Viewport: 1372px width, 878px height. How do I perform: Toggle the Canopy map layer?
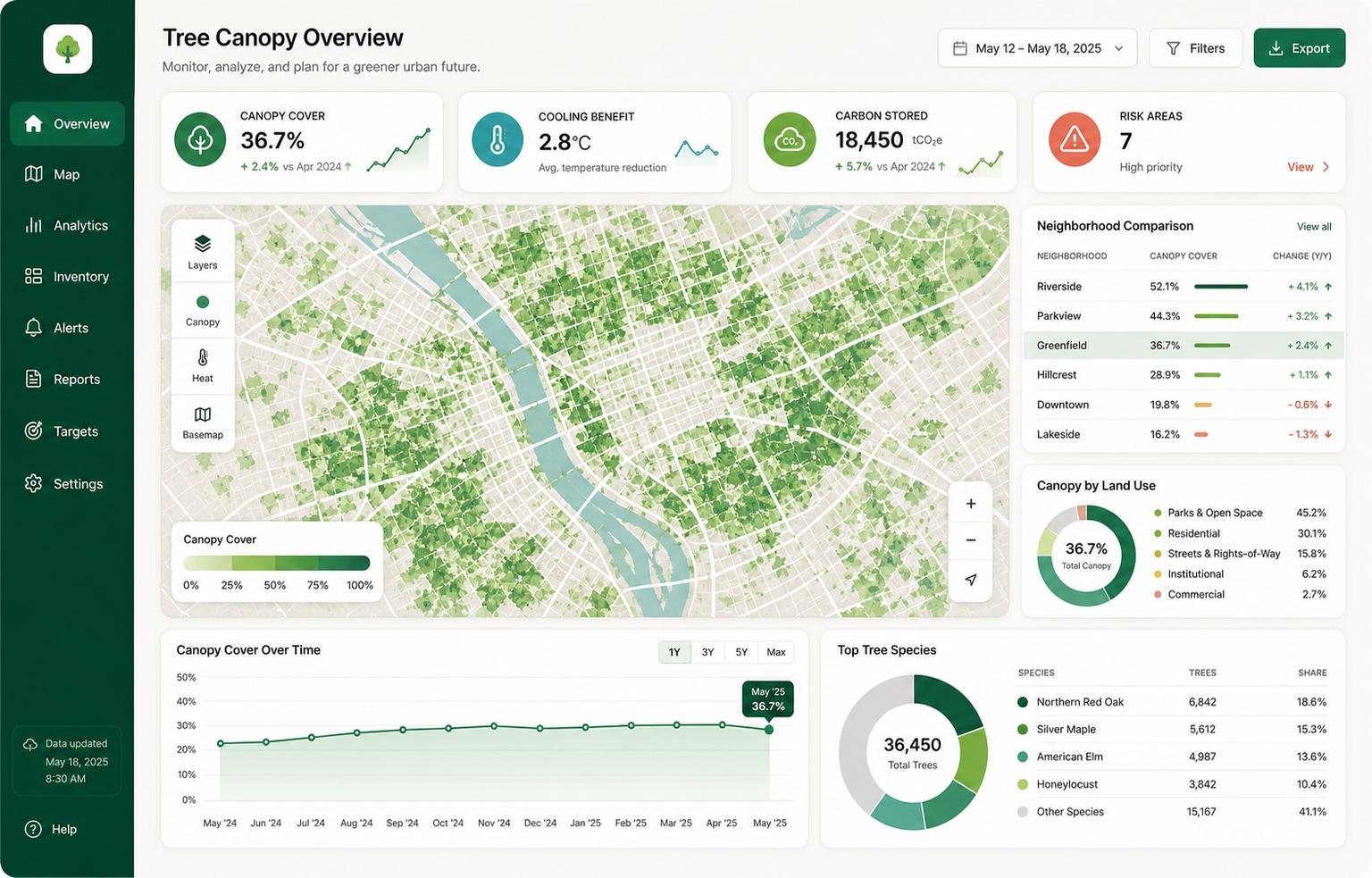[203, 310]
